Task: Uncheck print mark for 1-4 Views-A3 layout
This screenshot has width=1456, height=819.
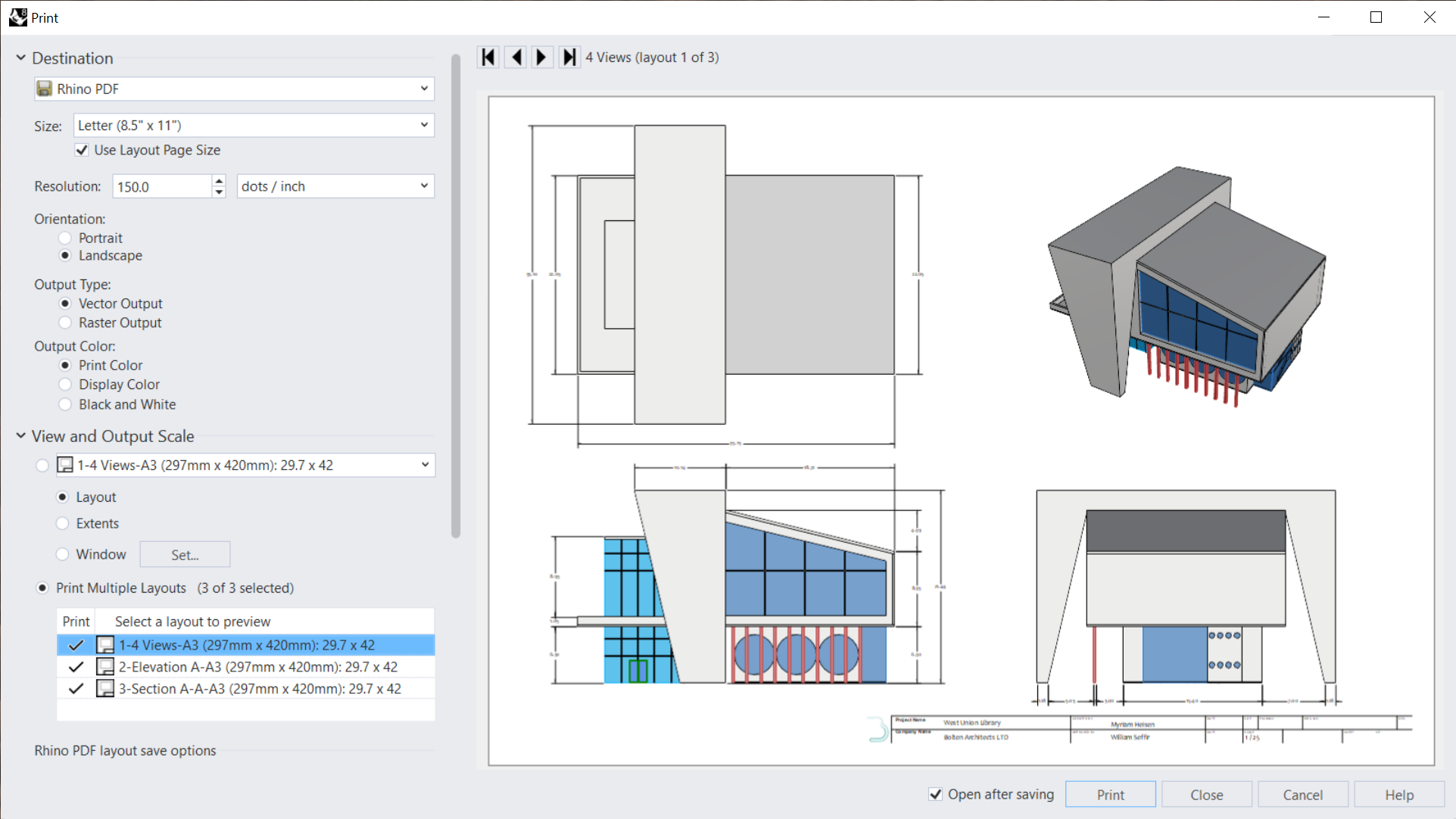Action: point(76,646)
